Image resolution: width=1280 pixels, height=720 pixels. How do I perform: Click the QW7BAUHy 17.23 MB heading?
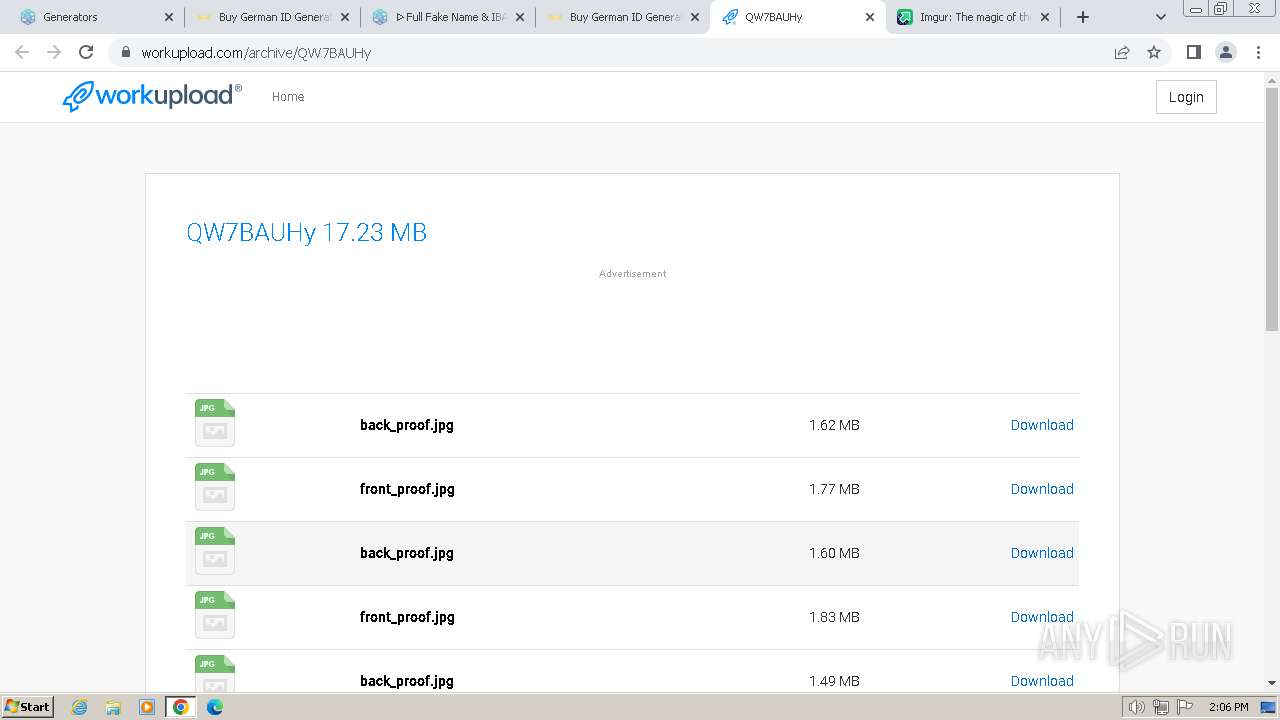point(307,232)
